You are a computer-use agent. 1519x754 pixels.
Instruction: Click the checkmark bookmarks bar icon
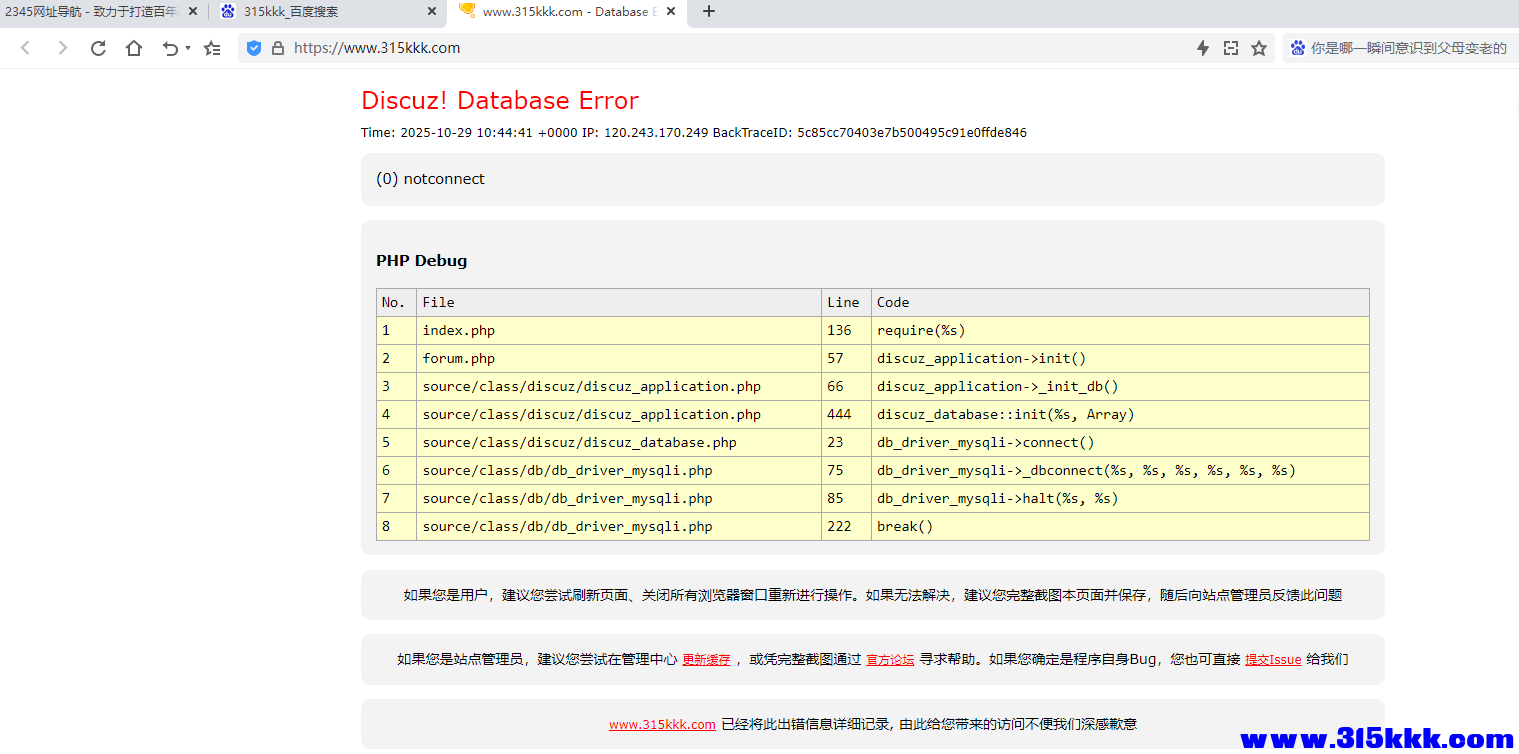(211, 47)
